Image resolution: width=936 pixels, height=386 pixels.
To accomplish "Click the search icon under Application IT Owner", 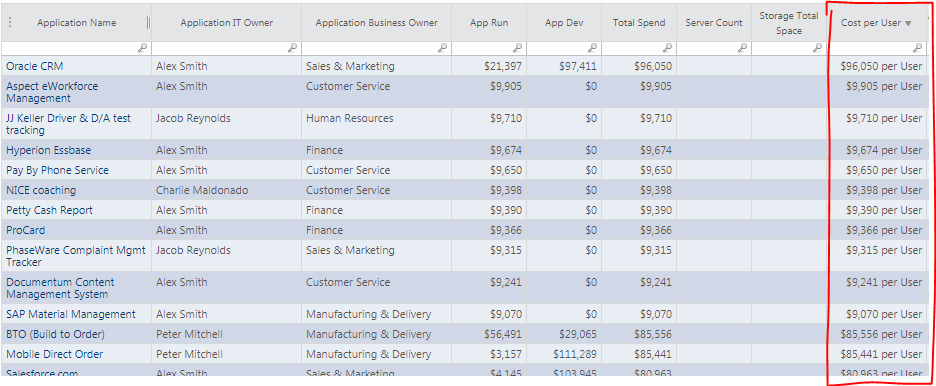I will point(292,48).
